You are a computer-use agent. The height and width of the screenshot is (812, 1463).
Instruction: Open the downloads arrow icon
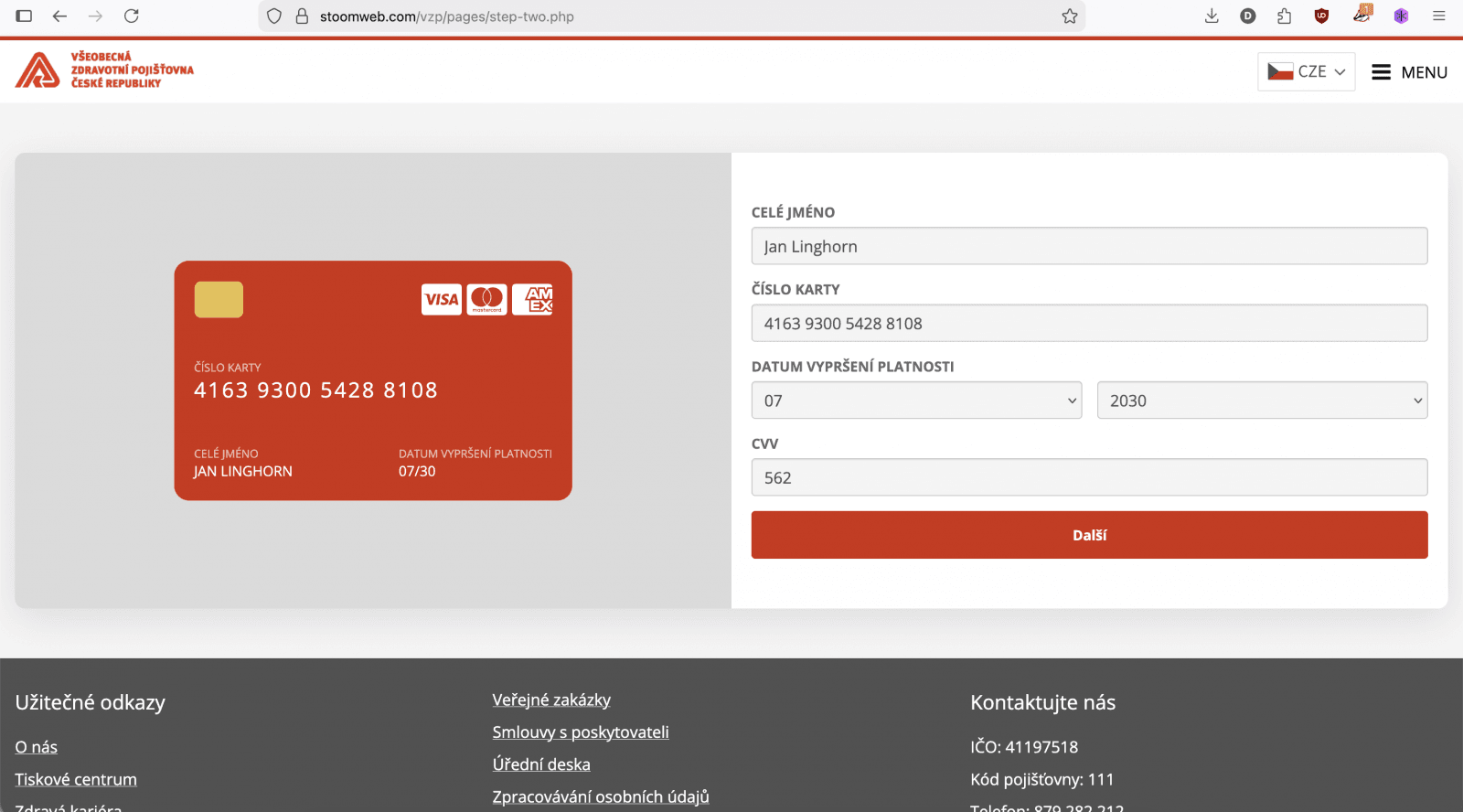(x=1212, y=16)
